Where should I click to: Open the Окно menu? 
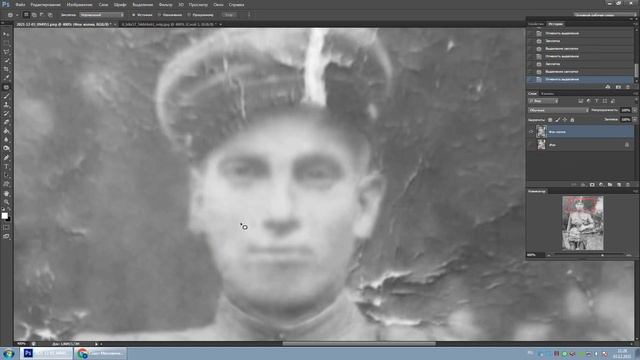(x=218, y=4)
